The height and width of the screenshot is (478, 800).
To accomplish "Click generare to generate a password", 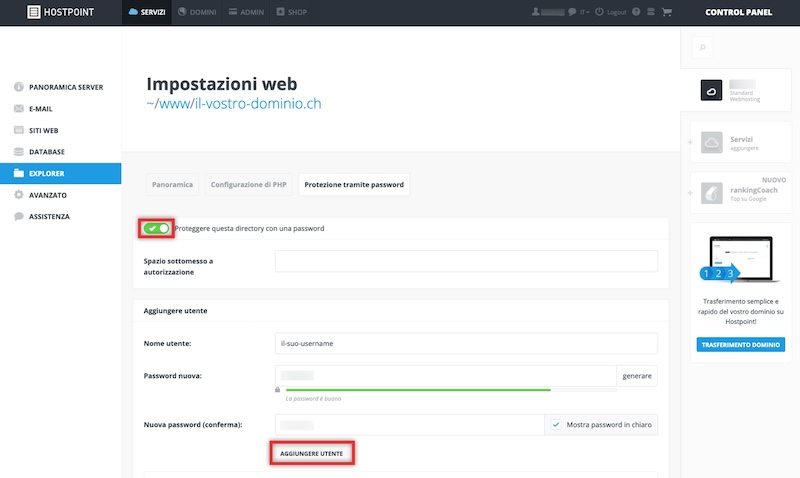I will pyautogui.click(x=637, y=376).
